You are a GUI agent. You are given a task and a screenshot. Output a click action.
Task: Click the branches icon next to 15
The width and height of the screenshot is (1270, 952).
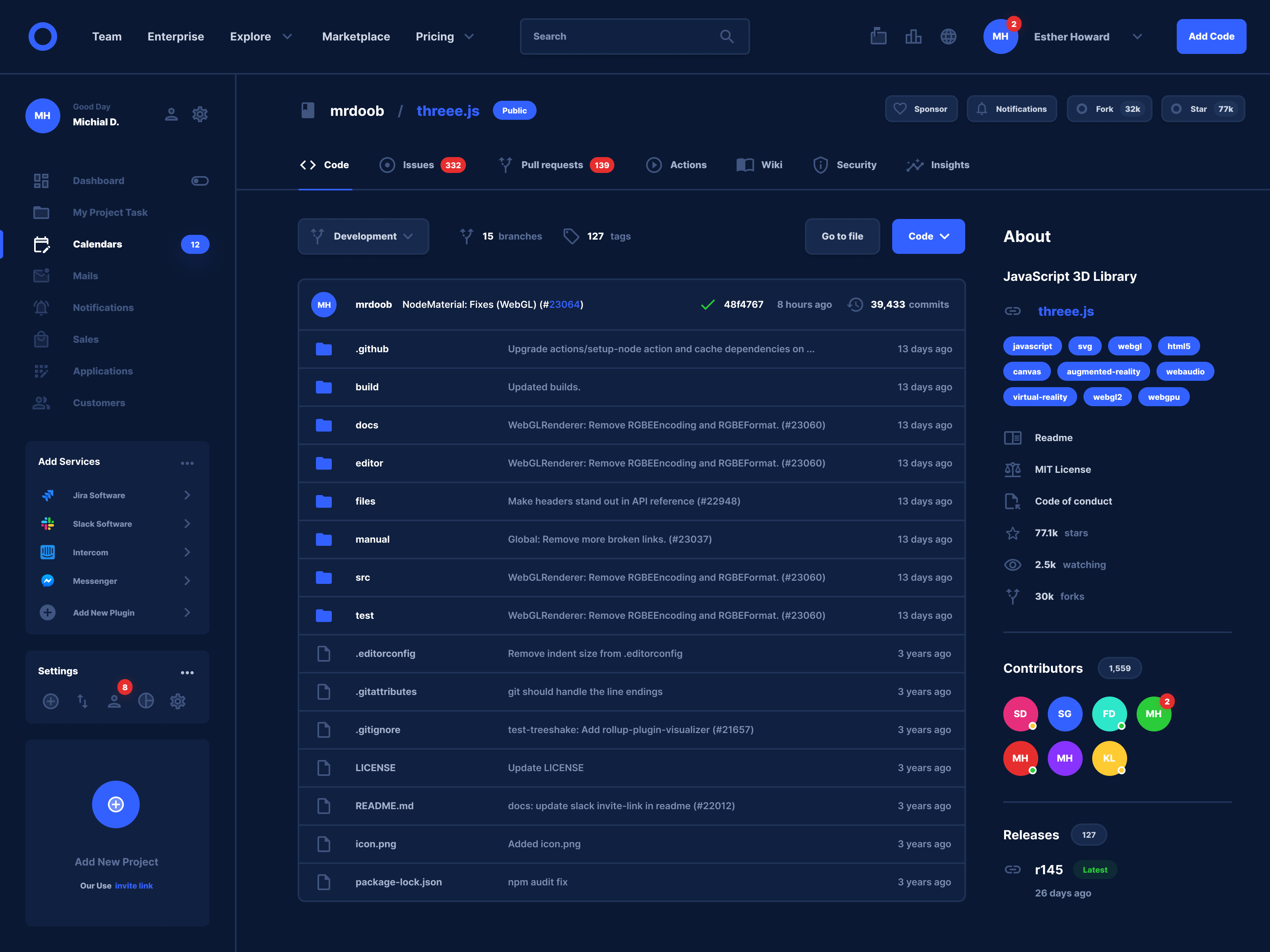[x=466, y=236]
